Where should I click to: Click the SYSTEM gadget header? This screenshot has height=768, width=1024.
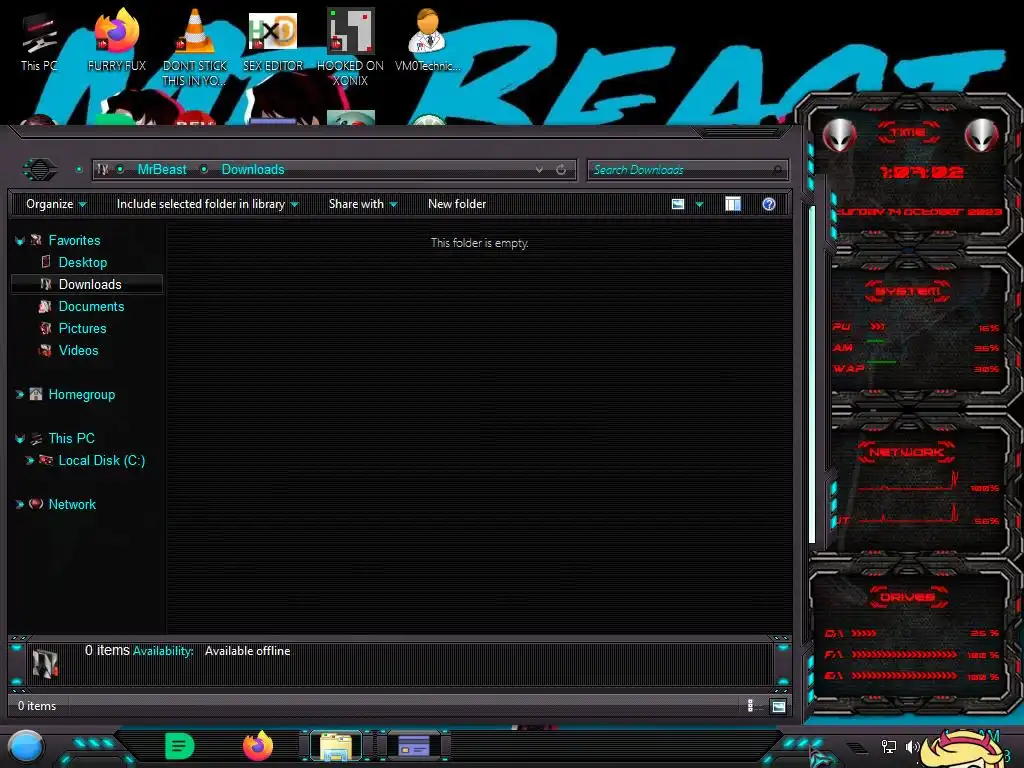908,291
